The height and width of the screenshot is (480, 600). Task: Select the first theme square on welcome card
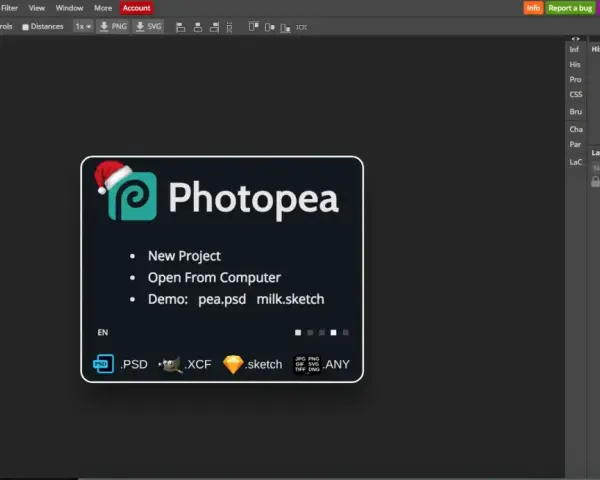[x=298, y=333]
